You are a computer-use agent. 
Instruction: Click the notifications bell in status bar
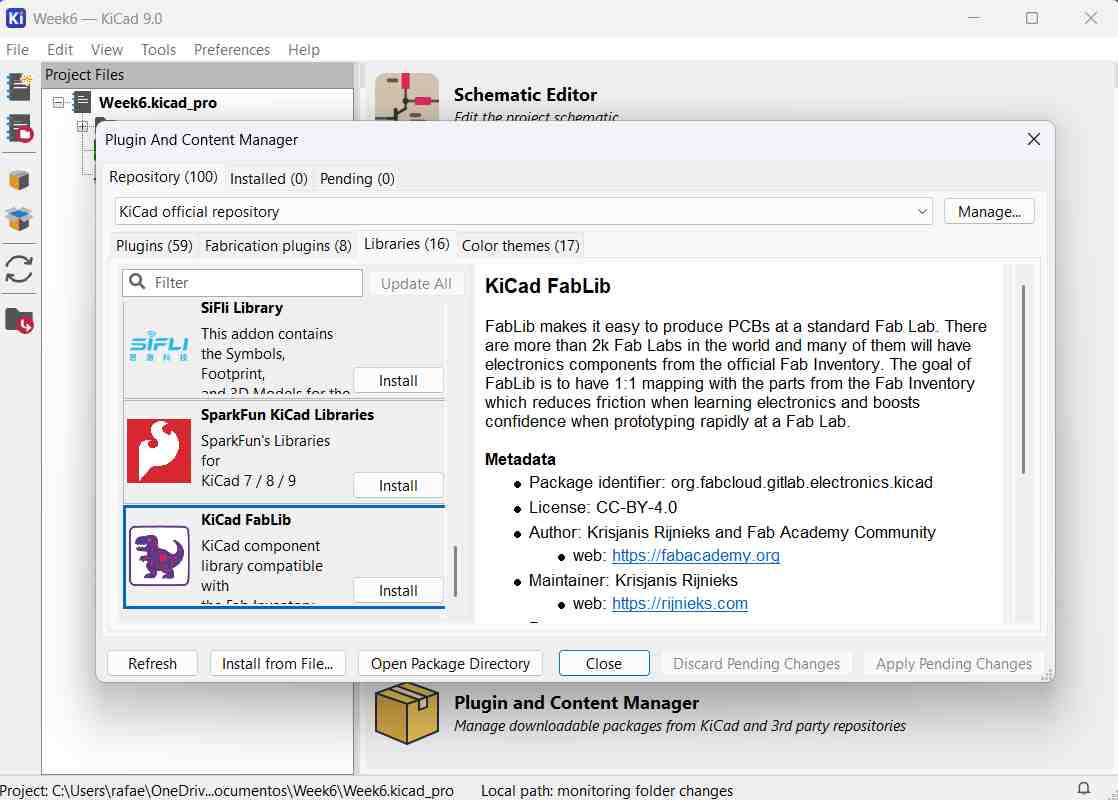1084,789
